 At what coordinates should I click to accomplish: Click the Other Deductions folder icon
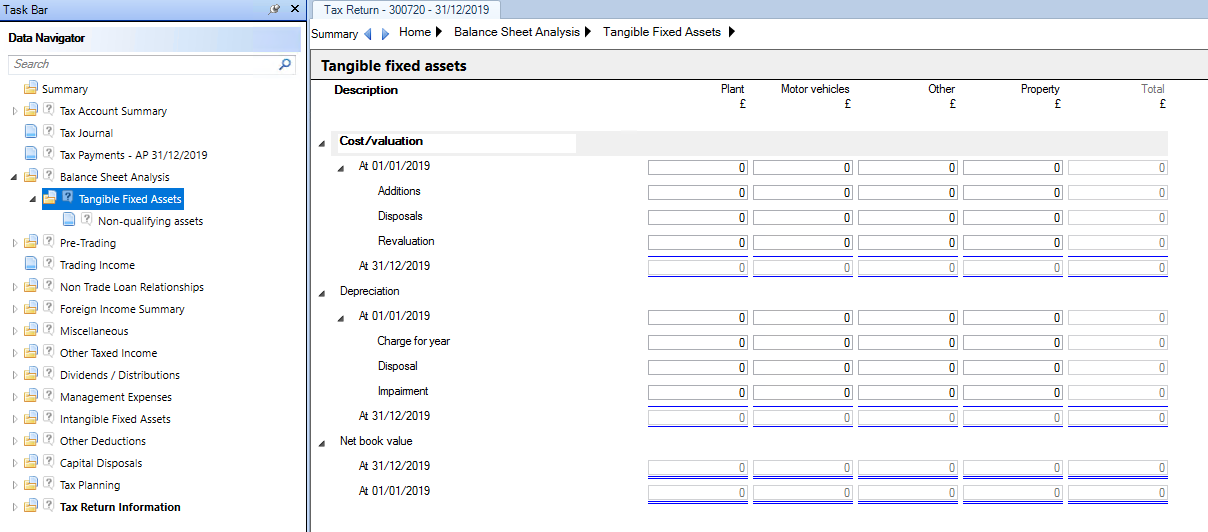click(x=31, y=441)
